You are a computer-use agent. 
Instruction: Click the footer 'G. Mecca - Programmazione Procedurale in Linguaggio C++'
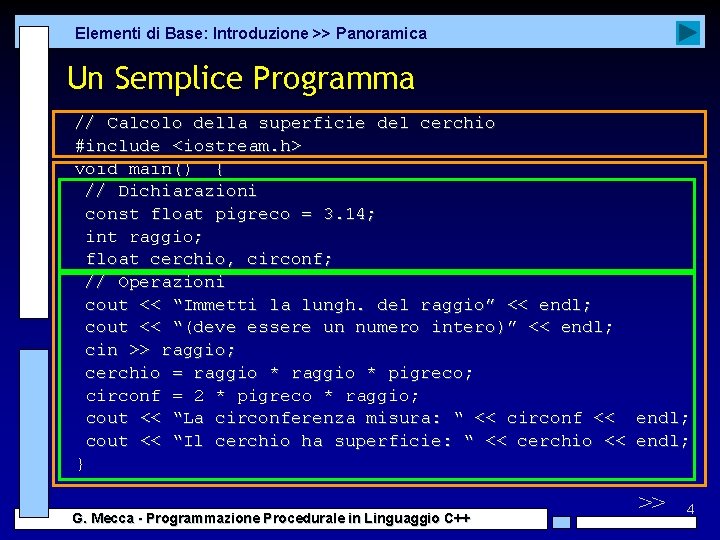271,518
